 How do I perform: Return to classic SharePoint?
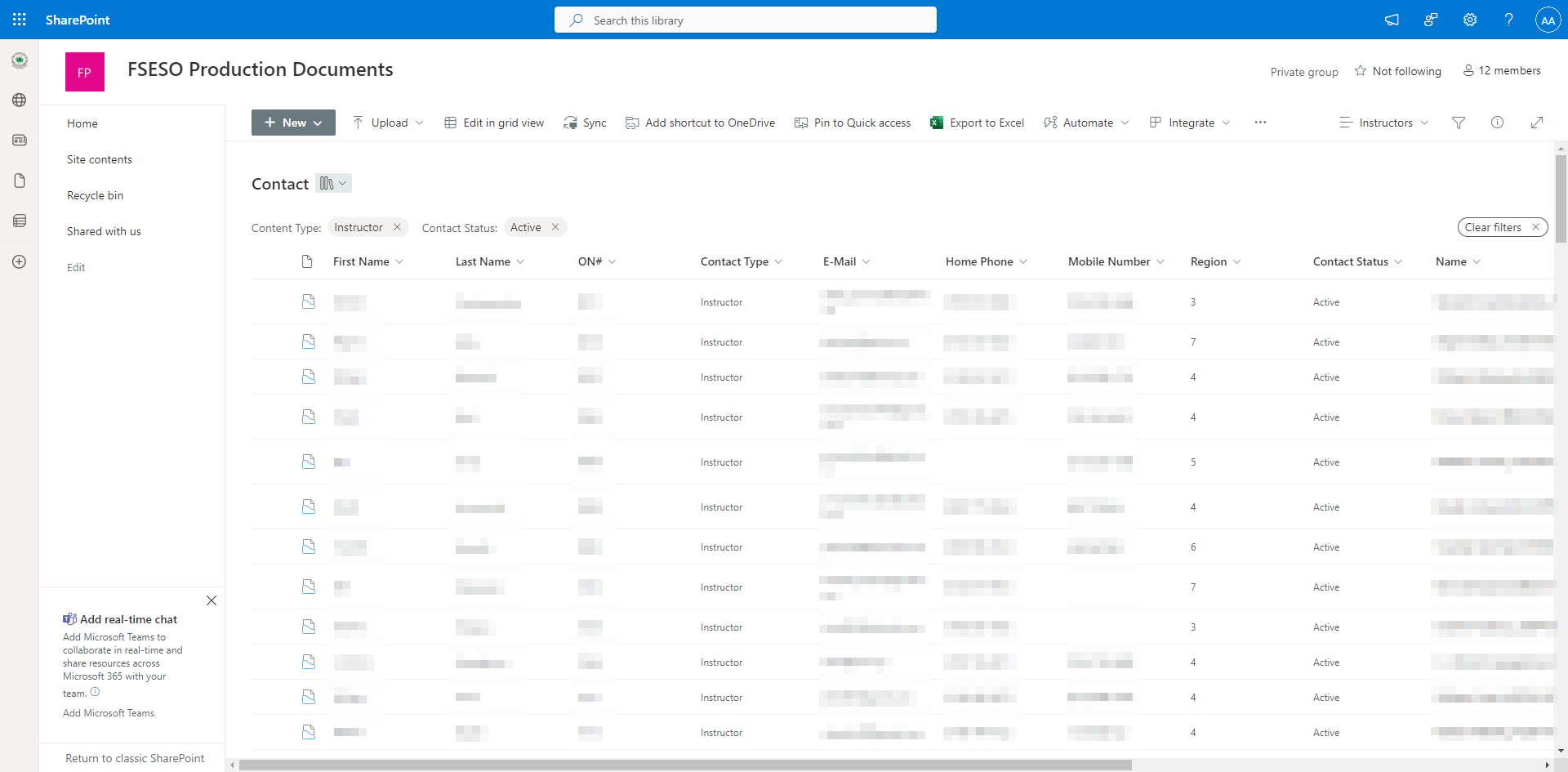pyautogui.click(x=135, y=758)
